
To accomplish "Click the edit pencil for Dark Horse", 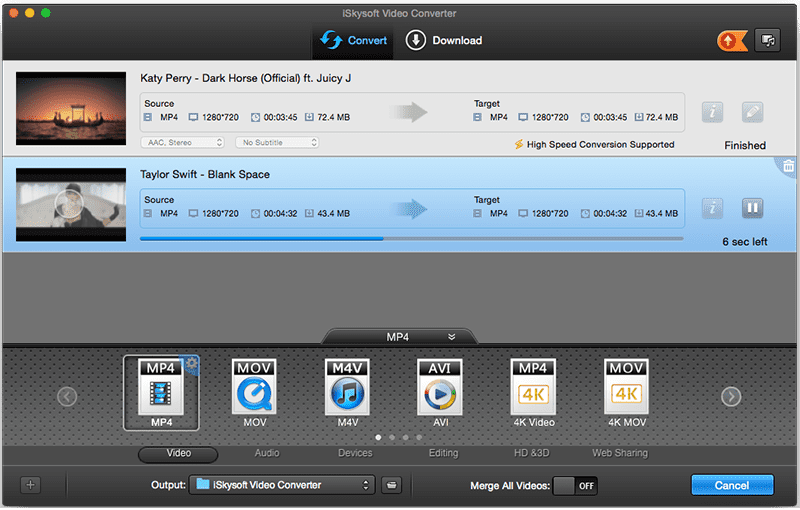I will pos(752,112).
